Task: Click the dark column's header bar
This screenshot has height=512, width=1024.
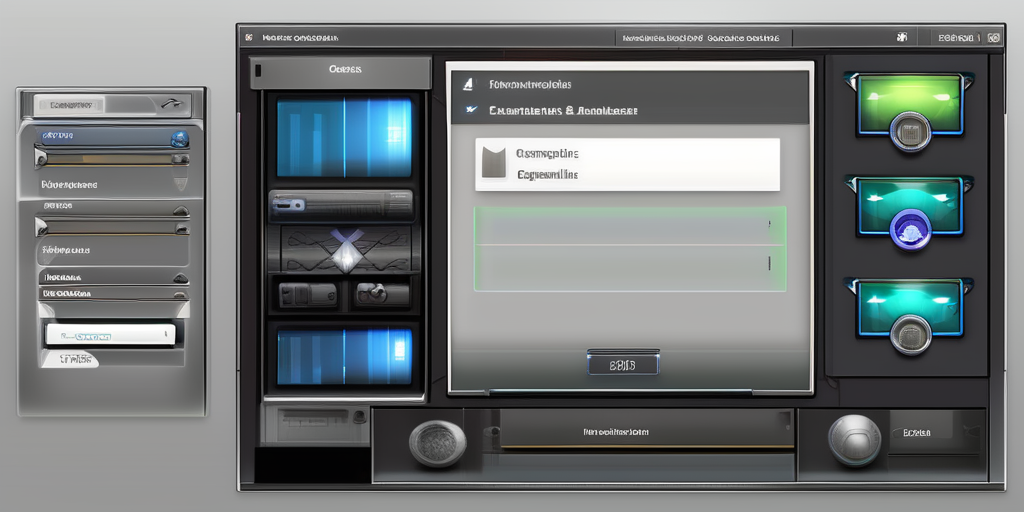Action: pos(340,72)
